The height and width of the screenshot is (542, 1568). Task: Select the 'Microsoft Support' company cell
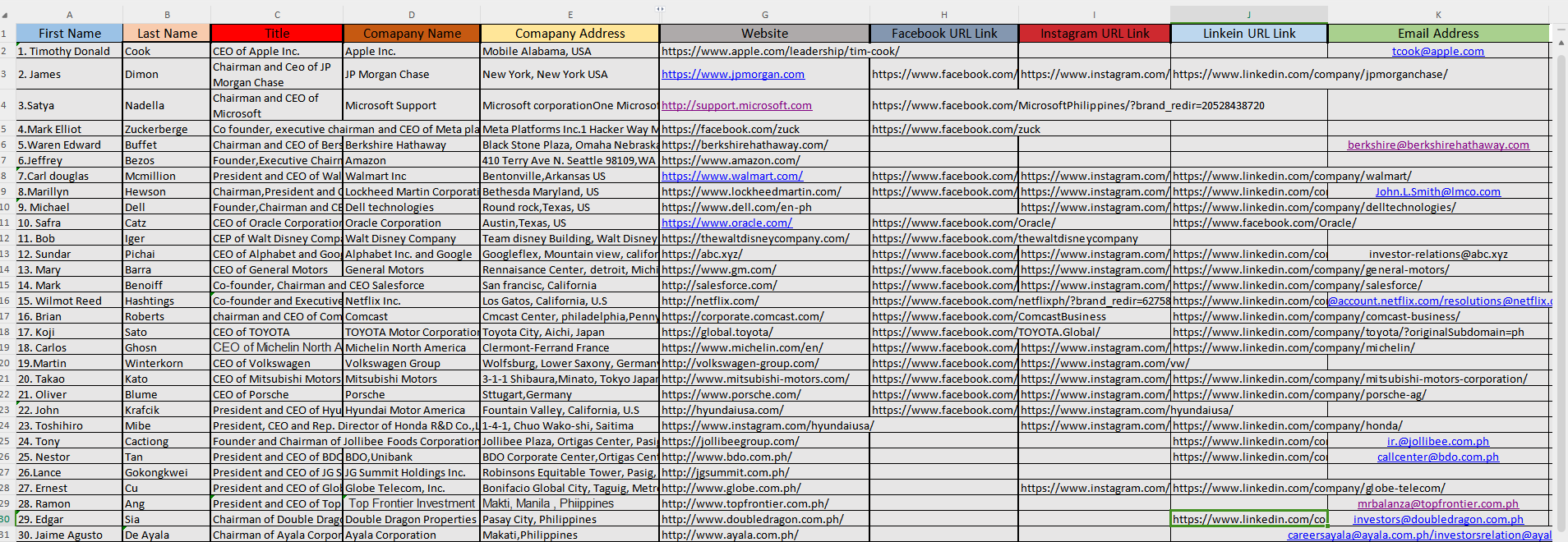tap(412, 105)
